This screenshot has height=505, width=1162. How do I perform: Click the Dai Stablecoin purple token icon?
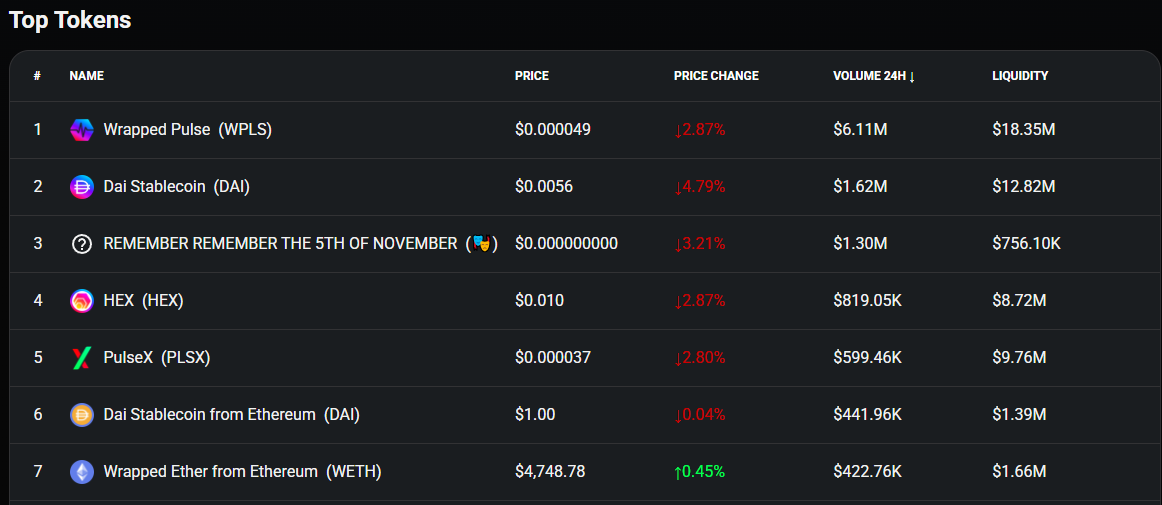tap(82, 187)
